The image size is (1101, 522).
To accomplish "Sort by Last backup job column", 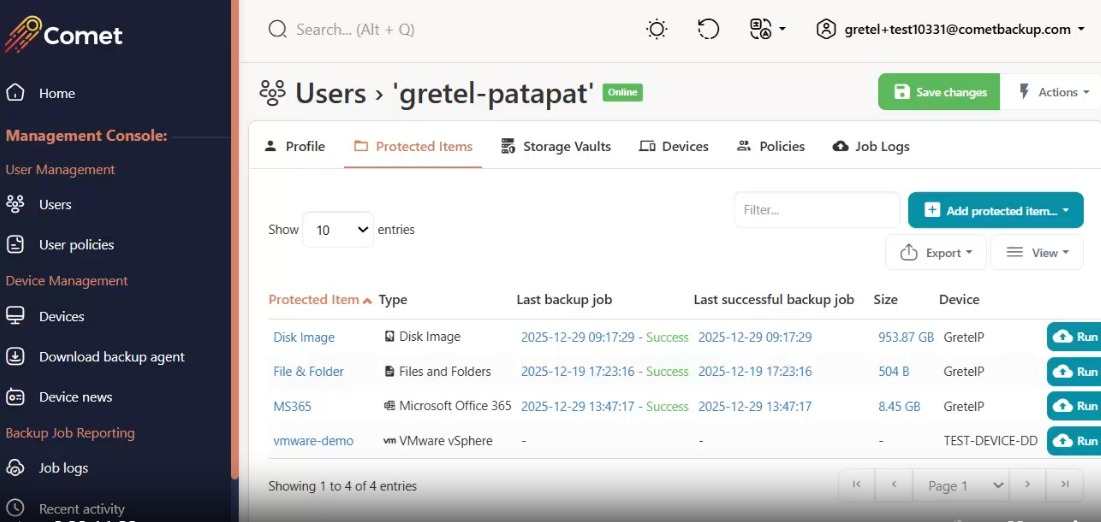I will [564, 299].
